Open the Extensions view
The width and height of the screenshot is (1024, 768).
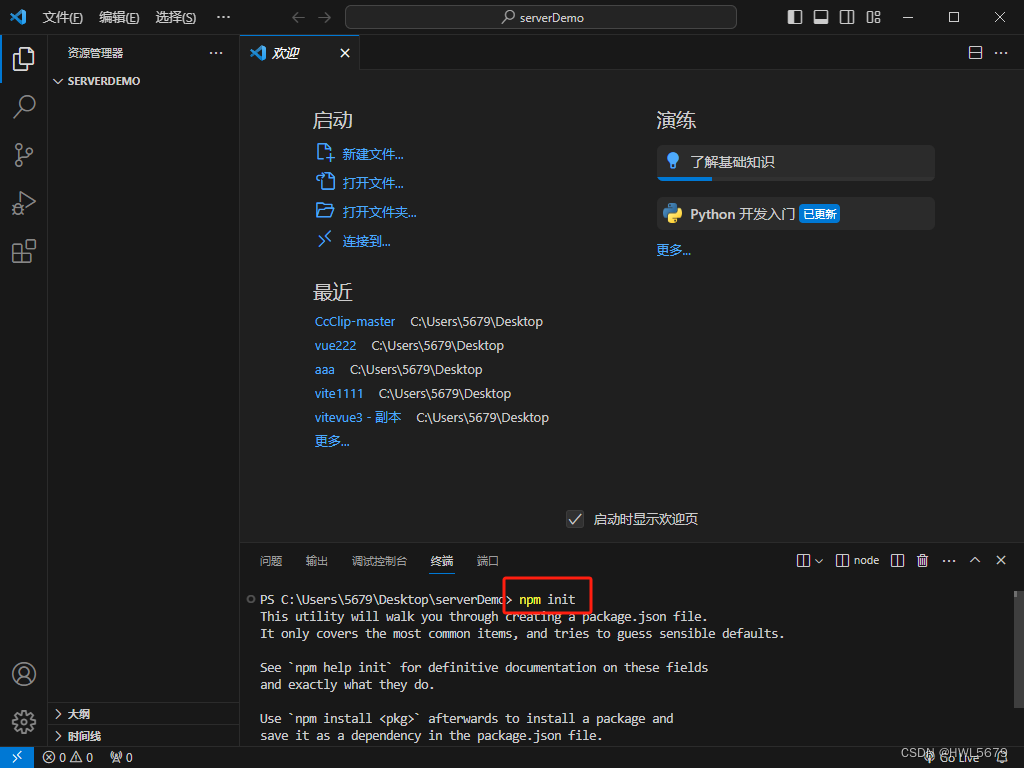24,251
